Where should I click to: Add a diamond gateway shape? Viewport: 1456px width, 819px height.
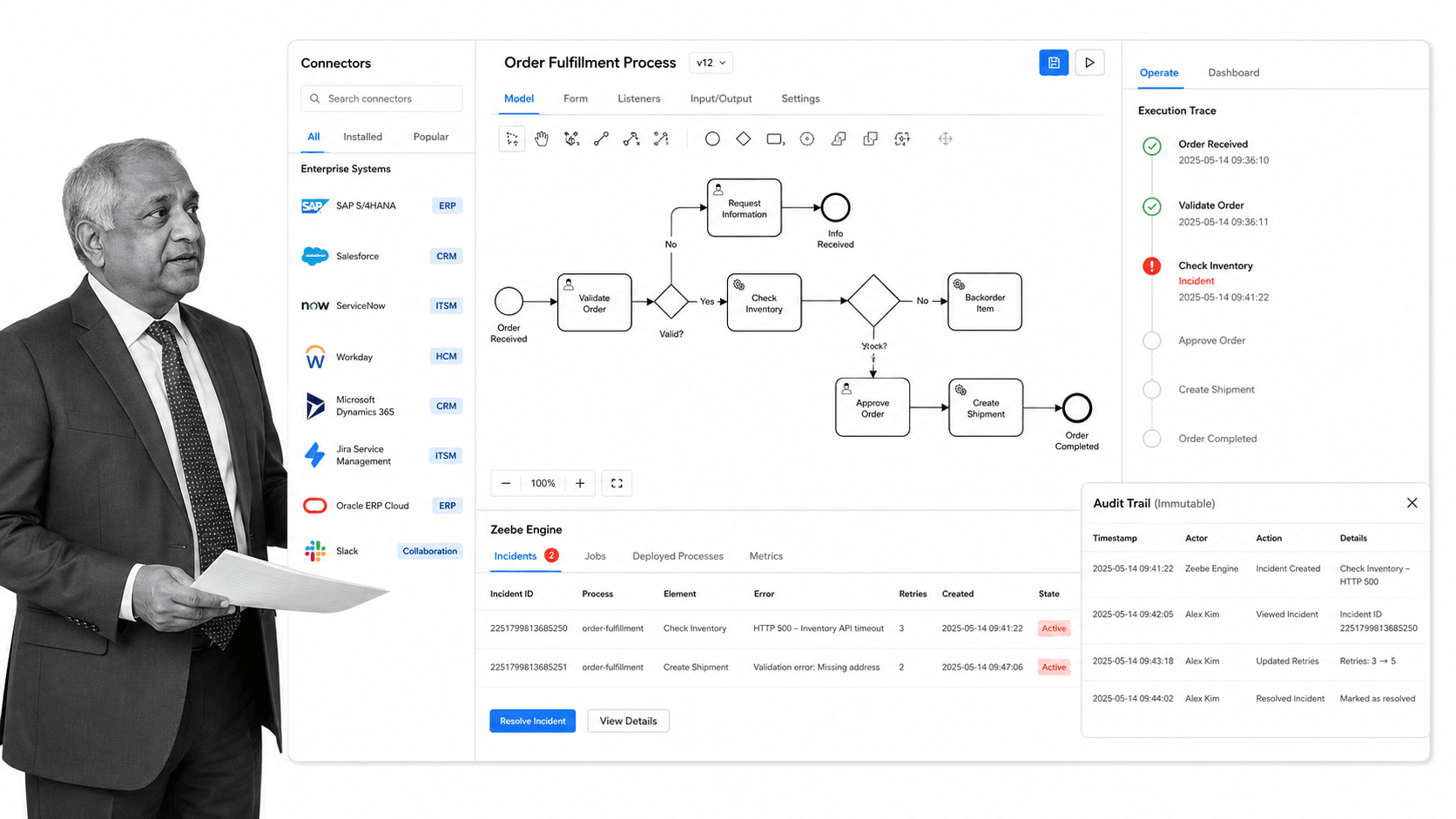[743, 139]
